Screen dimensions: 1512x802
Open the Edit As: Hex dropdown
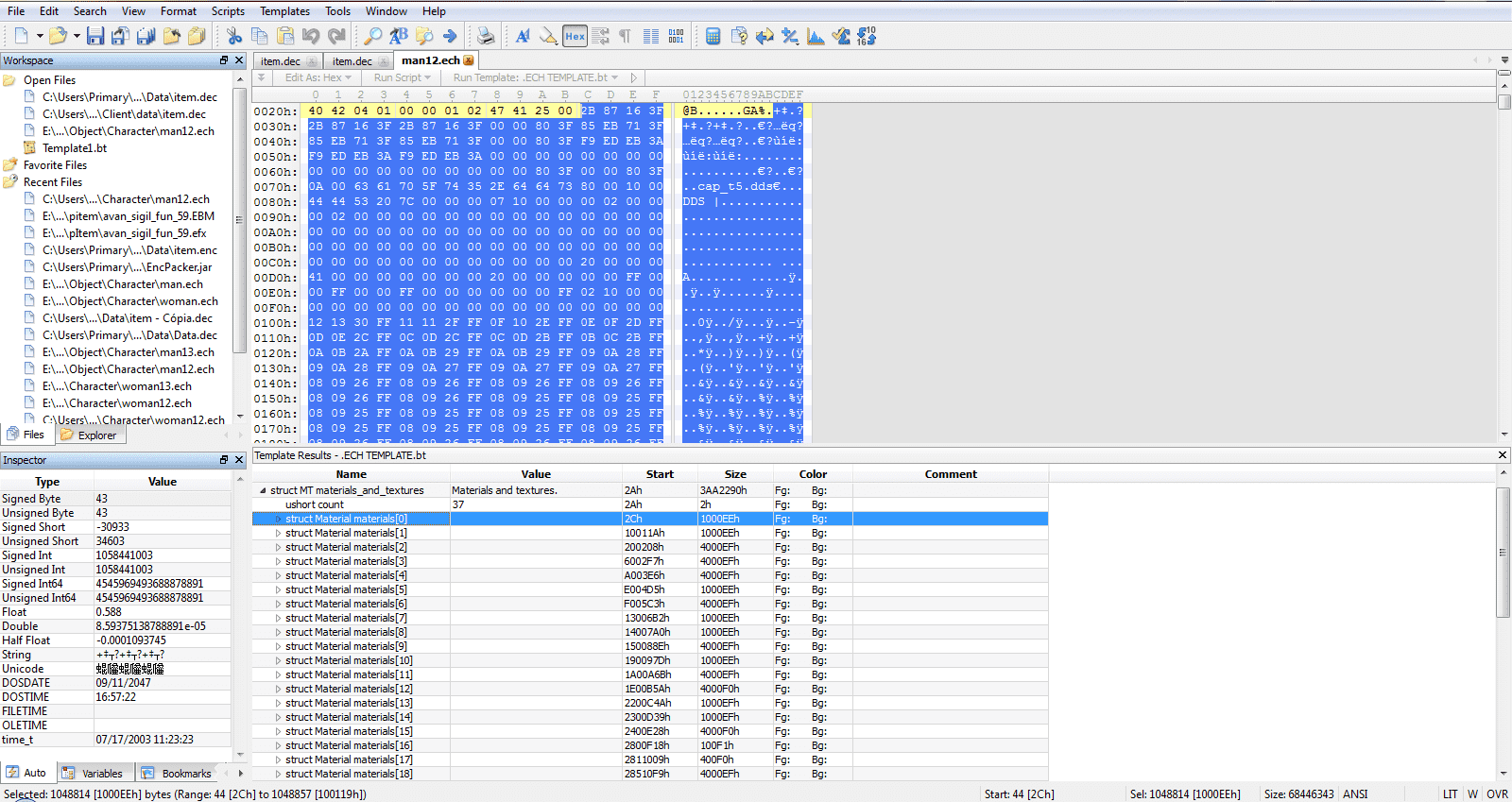pyautogui.click(x=318, y=77)
